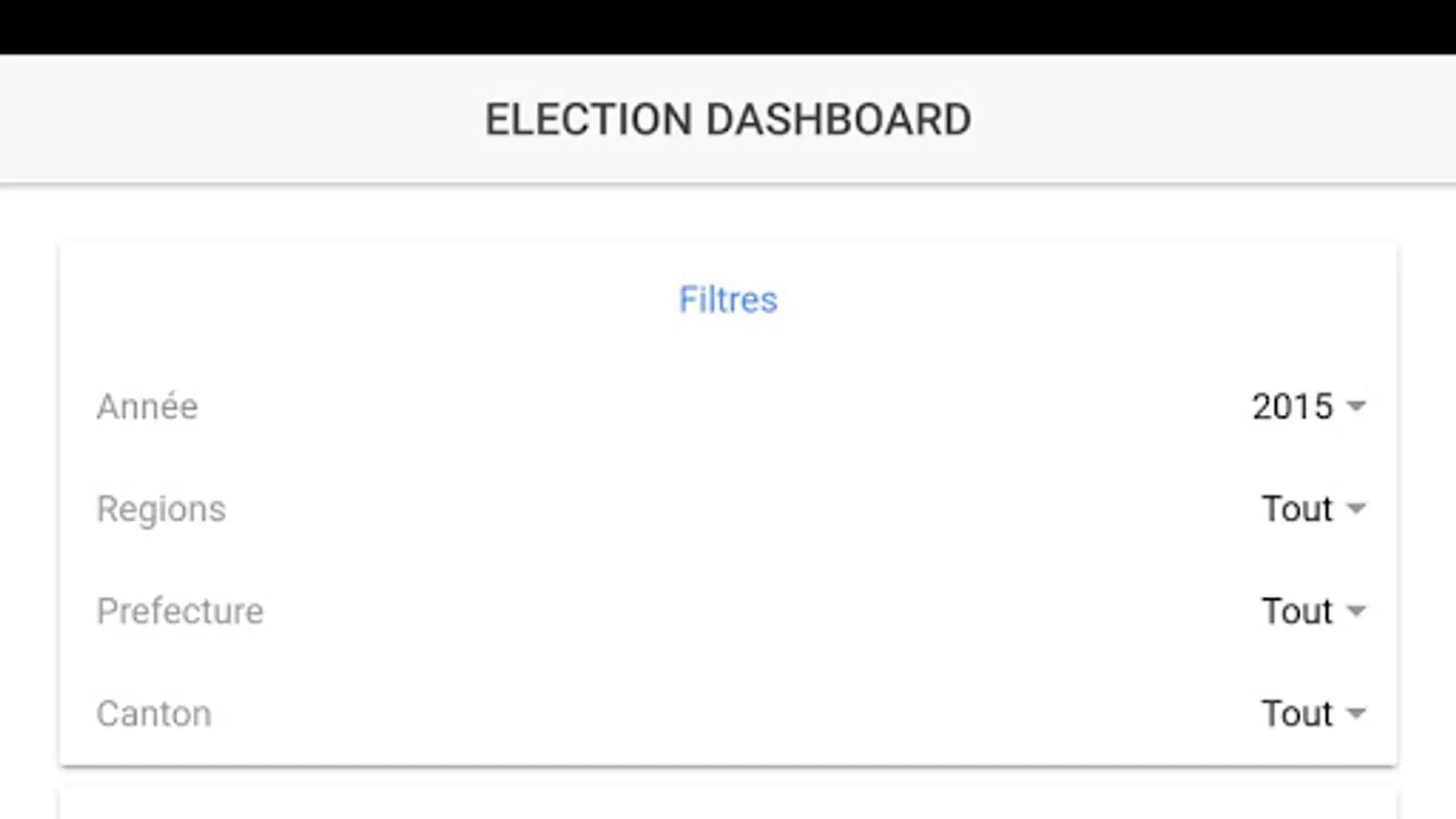Select the Canton 'Tout' value
1456x819 pixels.
click(x=1297, y=713)
